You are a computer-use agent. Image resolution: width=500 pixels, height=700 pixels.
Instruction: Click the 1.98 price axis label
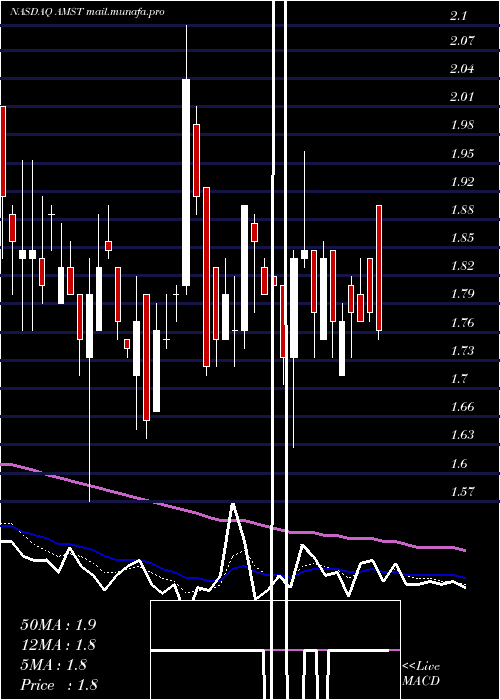(462, 125)
